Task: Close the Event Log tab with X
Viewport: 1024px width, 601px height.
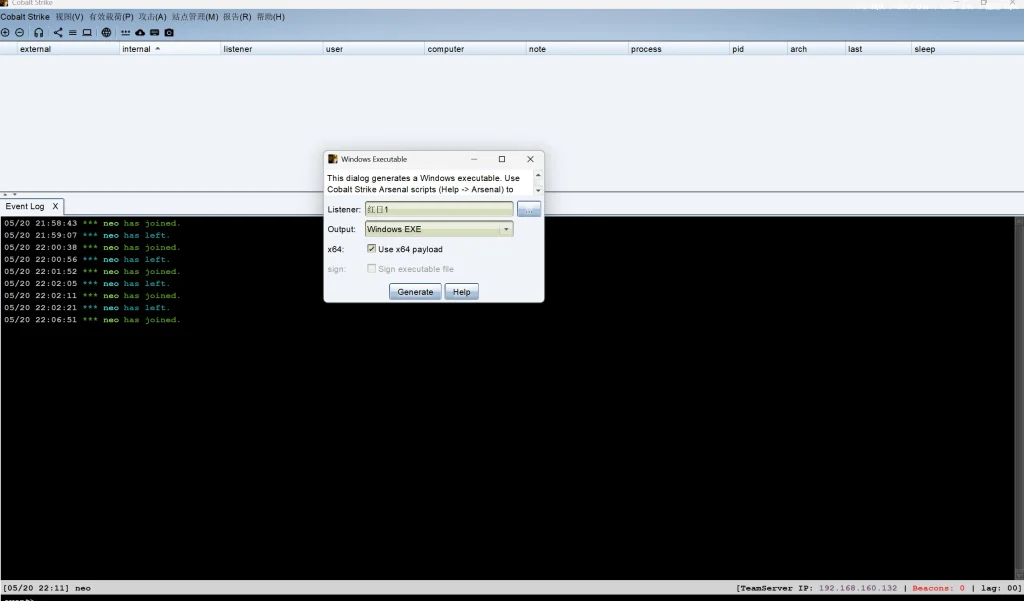Action: (x=56, y=206)
